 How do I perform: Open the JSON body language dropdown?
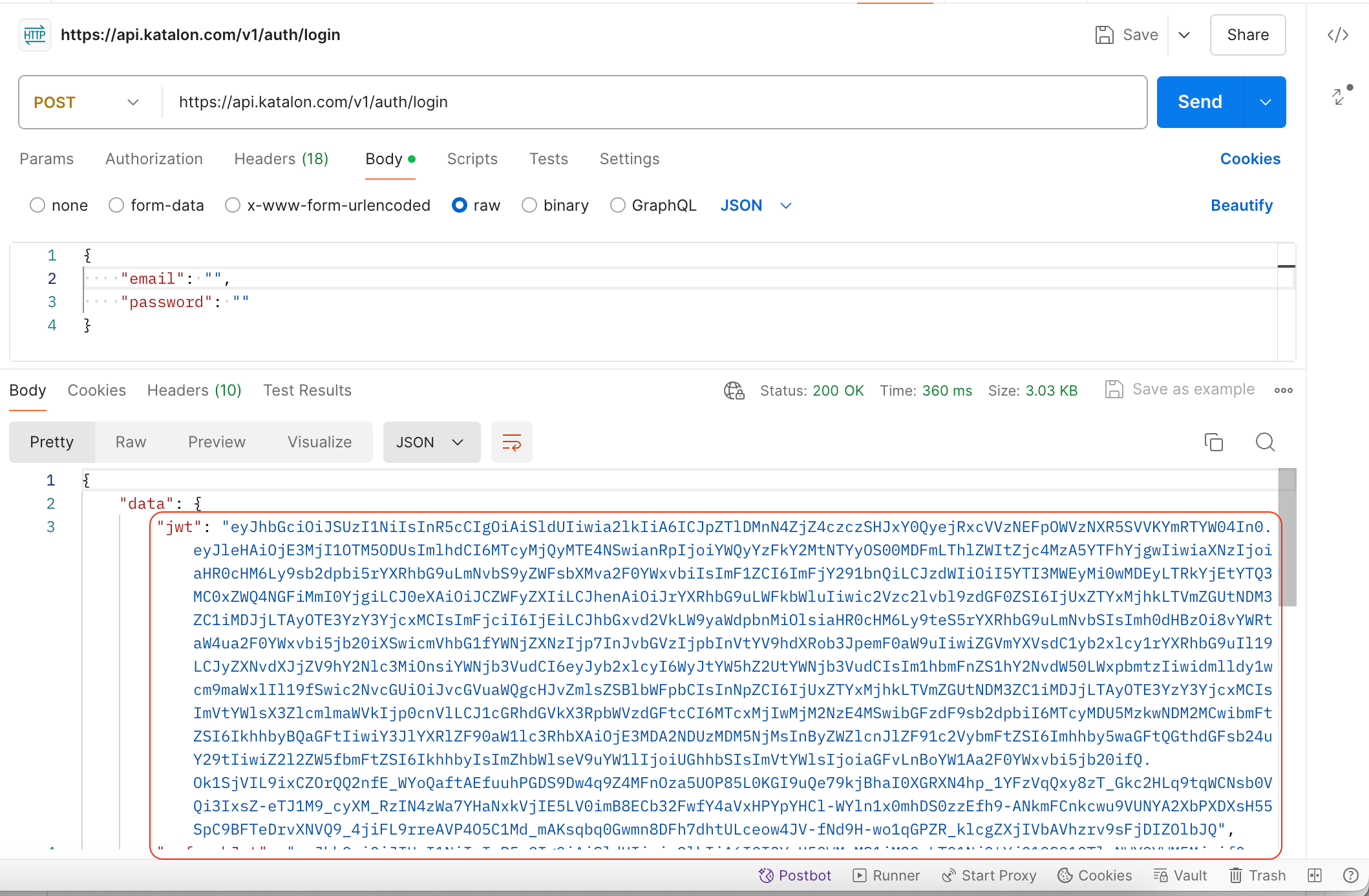(755, 205)
